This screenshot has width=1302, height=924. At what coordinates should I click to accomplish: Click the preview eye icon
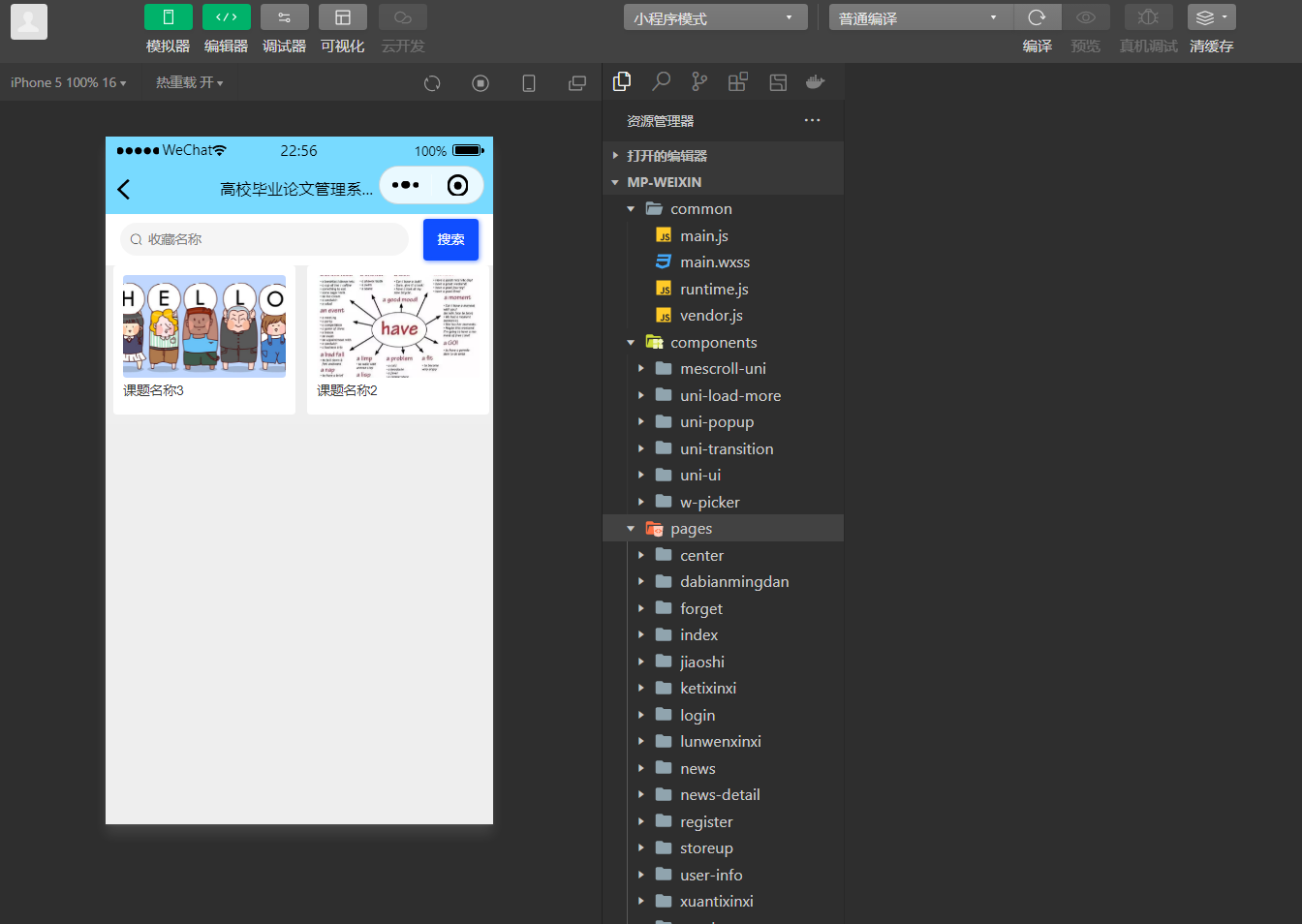1086,17
